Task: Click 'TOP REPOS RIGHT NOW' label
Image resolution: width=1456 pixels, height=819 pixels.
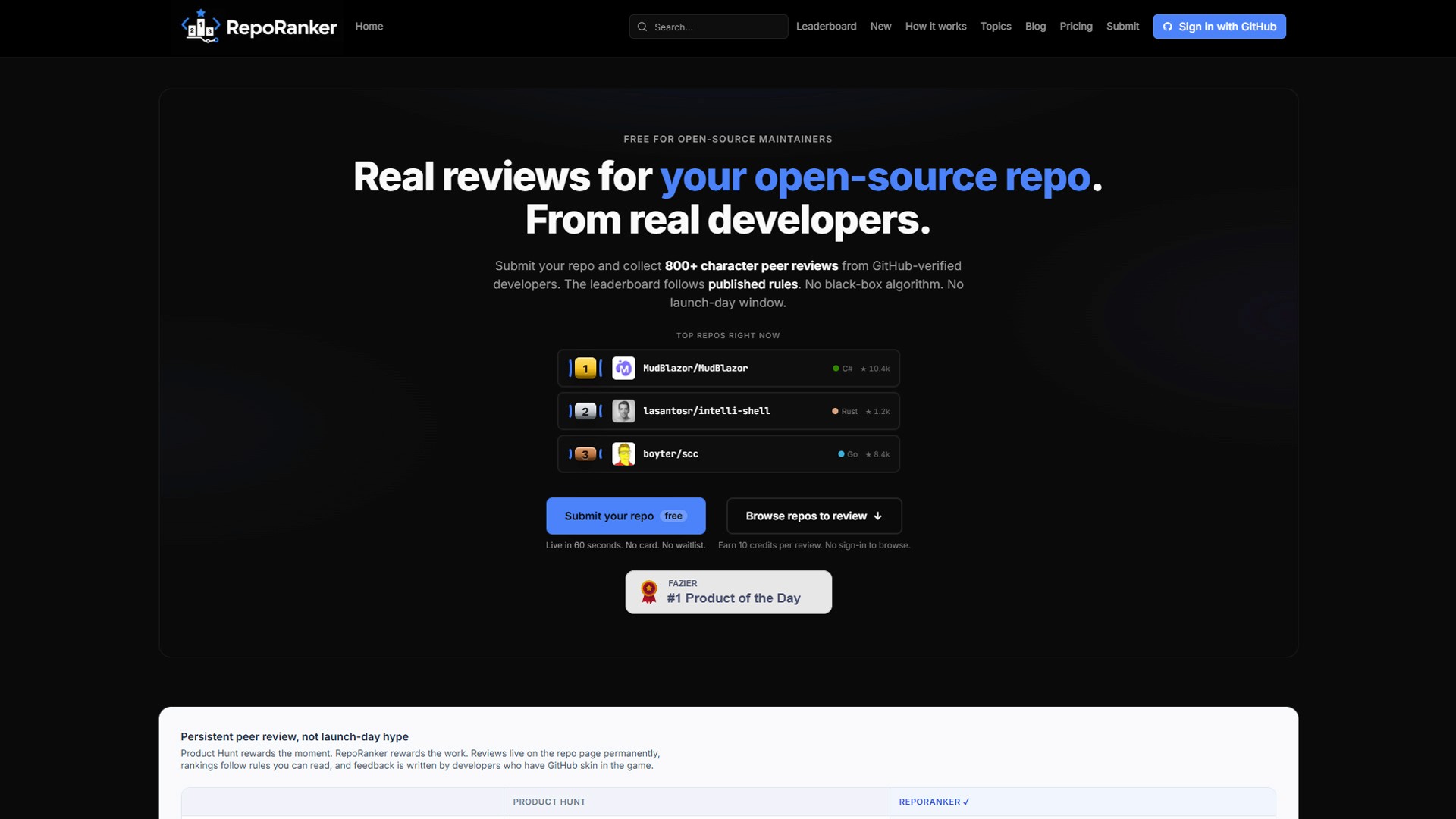Action: click(728, 335)
